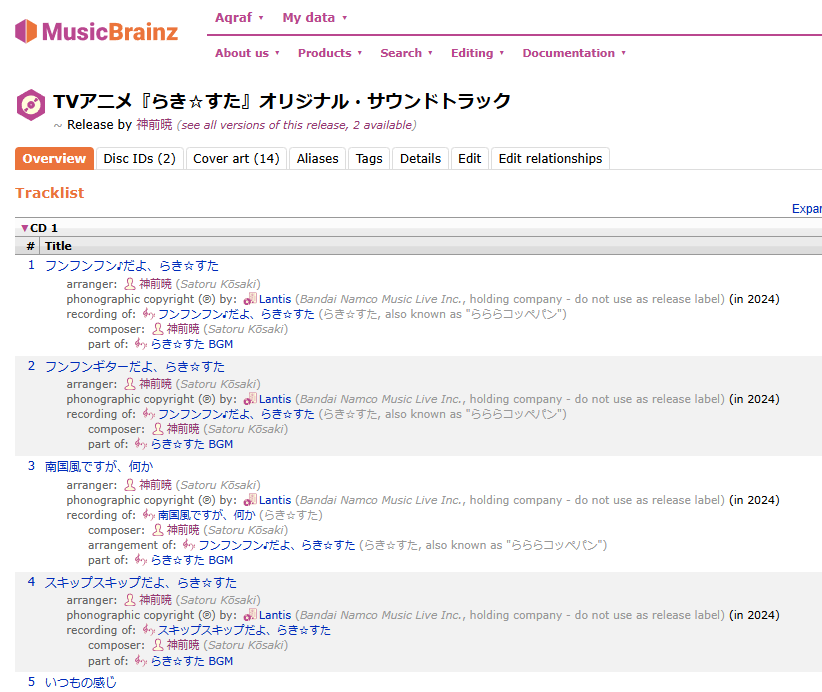Open the Search dropdown menu
The height and width of the screenshot is (692, 822).
coord(406,53)
